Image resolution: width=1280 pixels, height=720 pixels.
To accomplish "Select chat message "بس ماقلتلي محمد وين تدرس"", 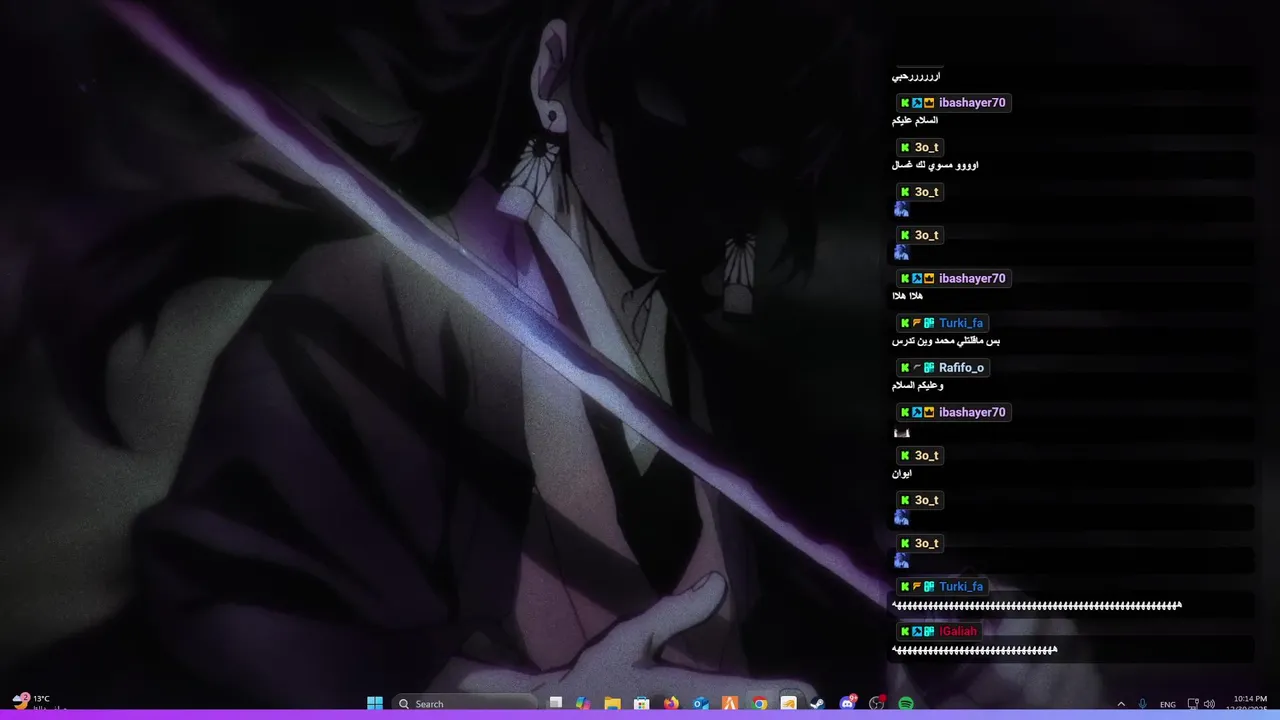I will coord(946,341).
